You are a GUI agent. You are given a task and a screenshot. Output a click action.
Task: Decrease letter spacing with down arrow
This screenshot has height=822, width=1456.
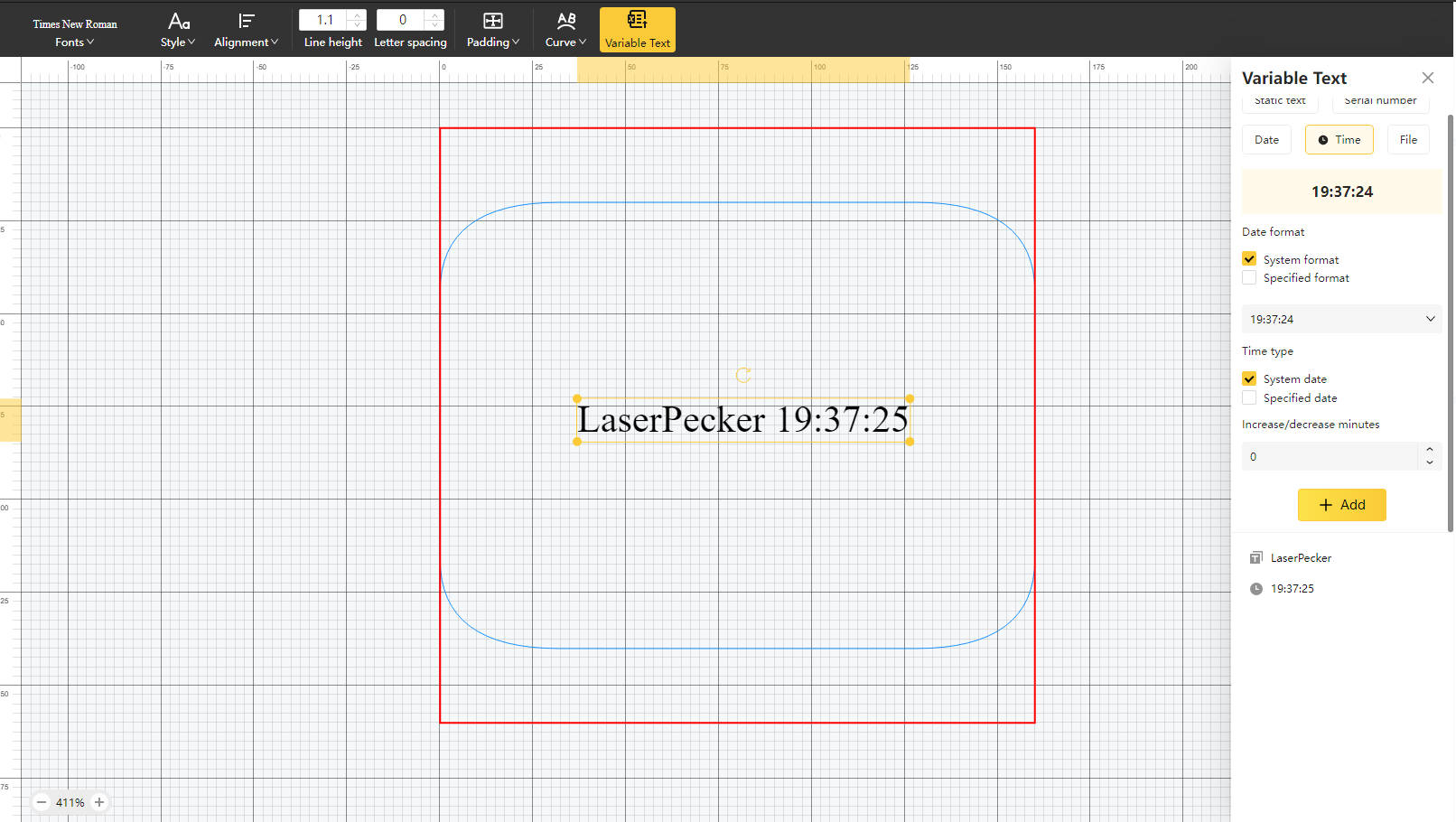(435, 25)
